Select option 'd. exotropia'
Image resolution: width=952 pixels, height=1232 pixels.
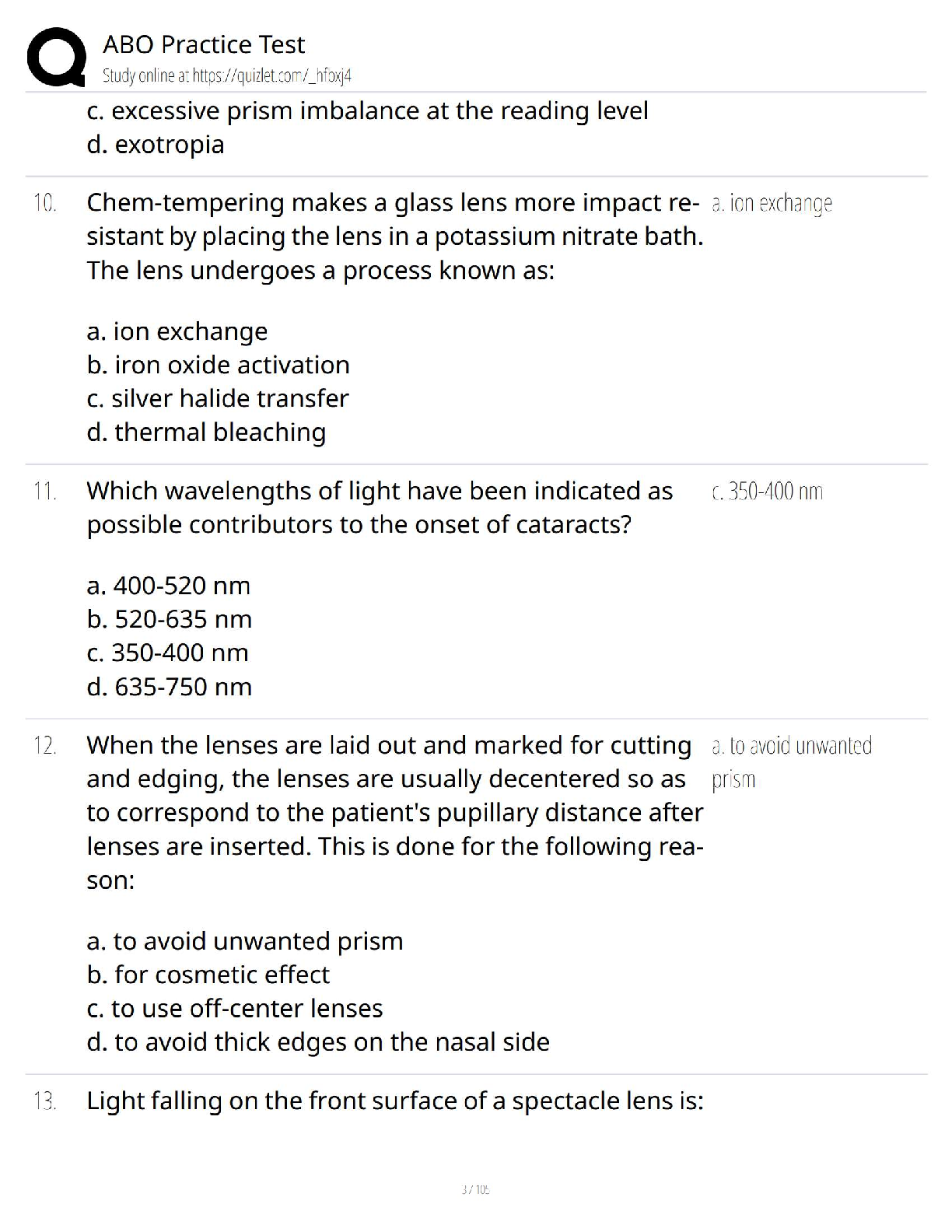click(x=156, y=145)
